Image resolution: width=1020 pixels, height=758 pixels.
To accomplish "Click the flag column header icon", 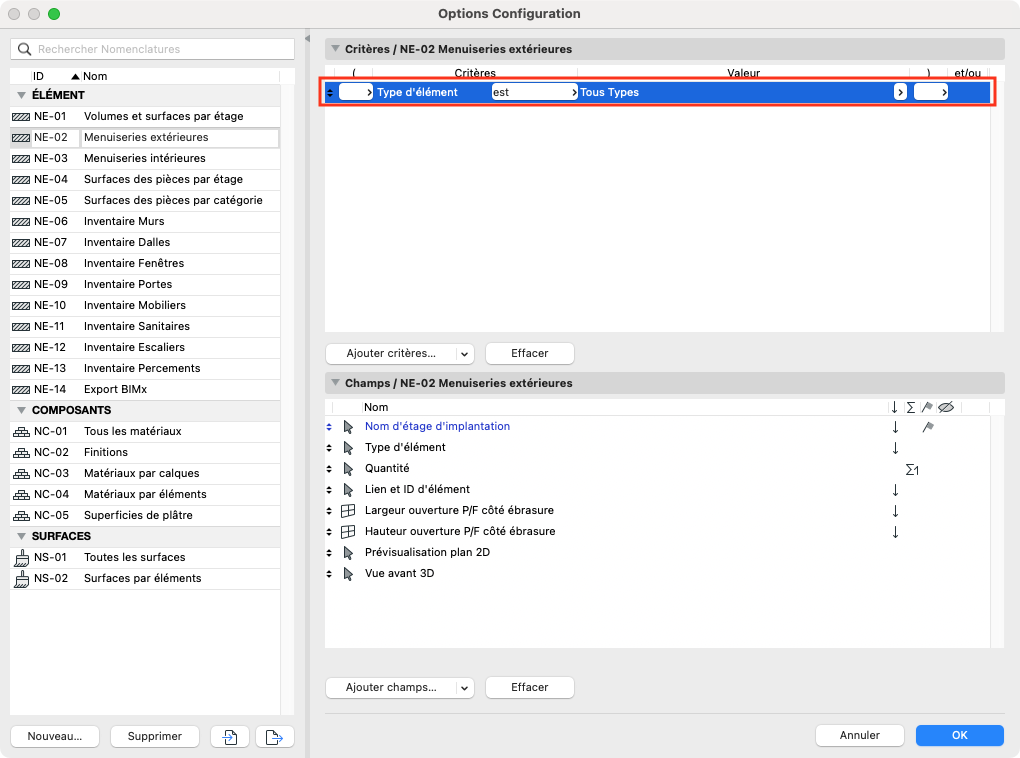I will [928, 407].
